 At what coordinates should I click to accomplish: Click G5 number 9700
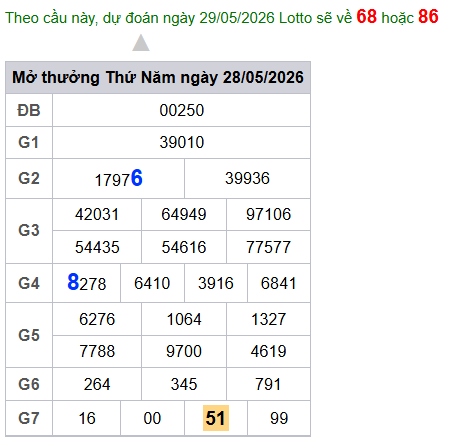click(x=184, y=351)
